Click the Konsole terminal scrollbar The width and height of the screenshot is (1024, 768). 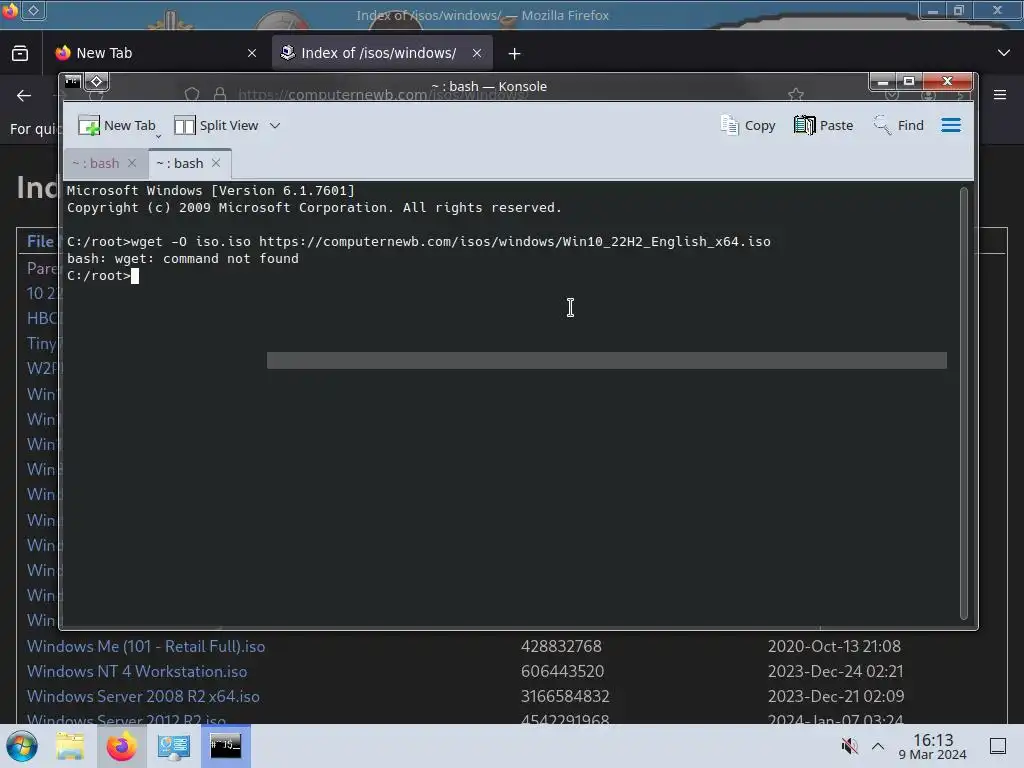click(963, 403)
